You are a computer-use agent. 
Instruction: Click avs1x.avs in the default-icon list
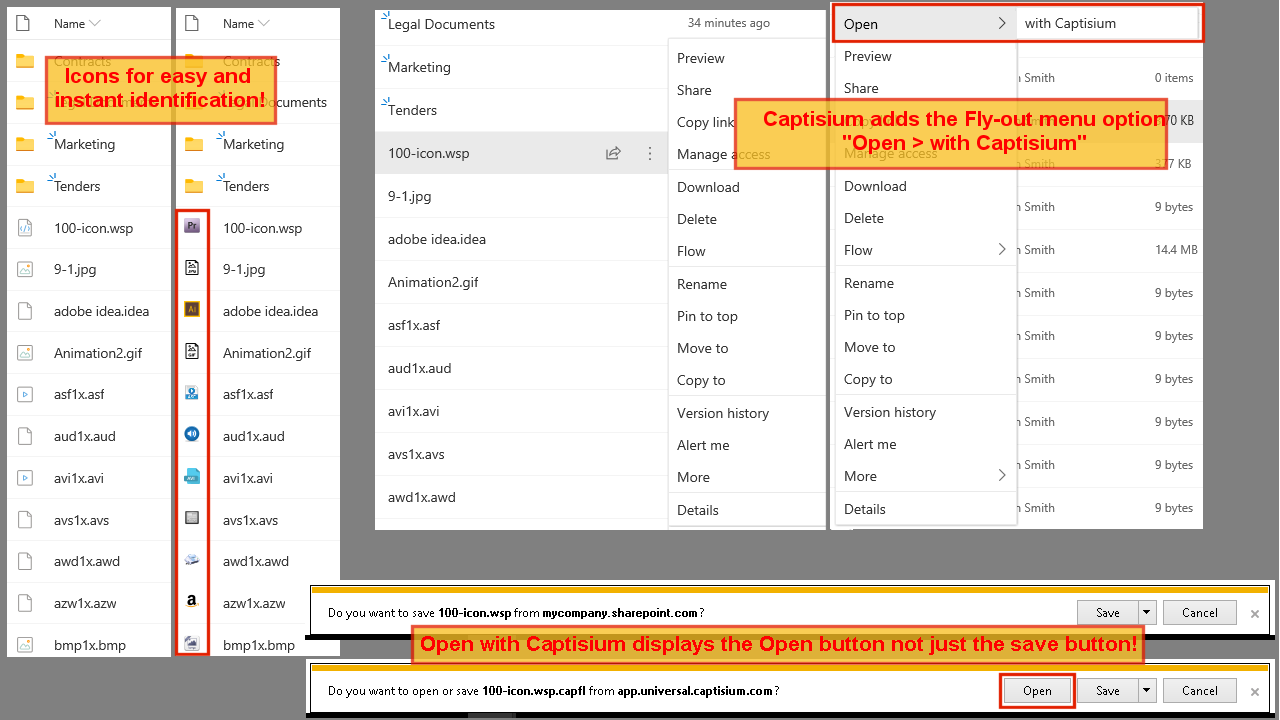point(82,520)
